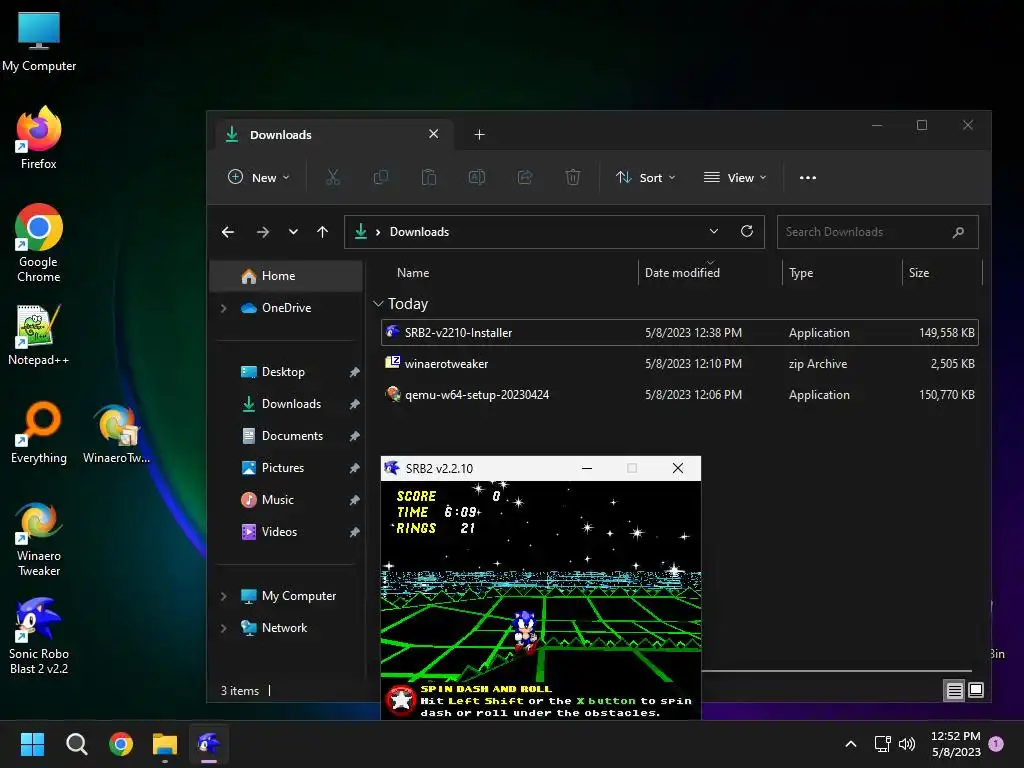Open Everything search desktop shortcut

[x=39, y=432]
